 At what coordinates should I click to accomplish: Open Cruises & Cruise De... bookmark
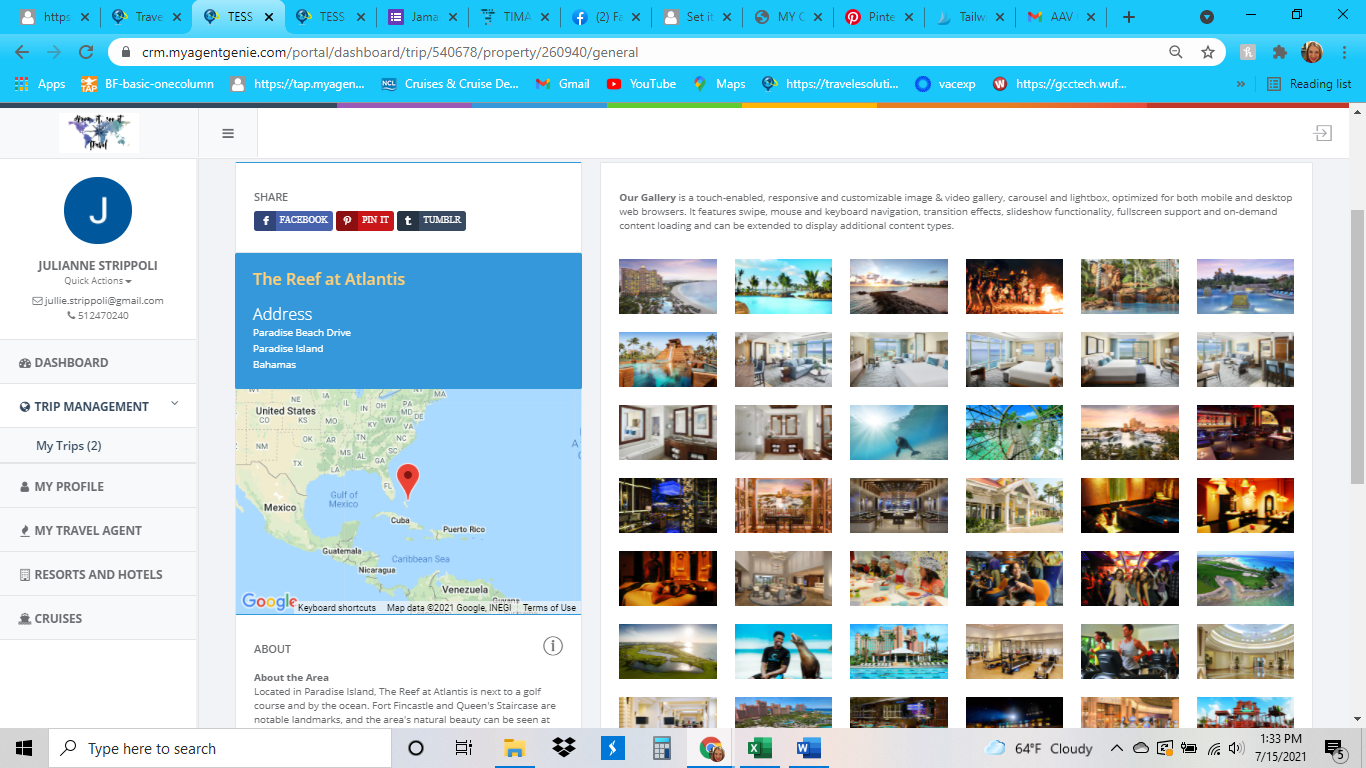450,84
